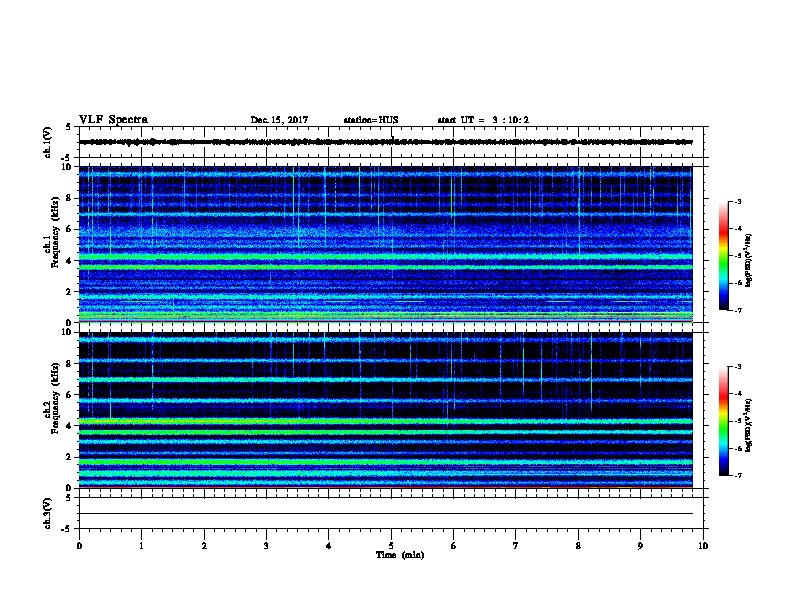The width and height of the screenshot is (792, 612).
Task: Click inside the ch.1 spectrogram panel
Action: 385,244
